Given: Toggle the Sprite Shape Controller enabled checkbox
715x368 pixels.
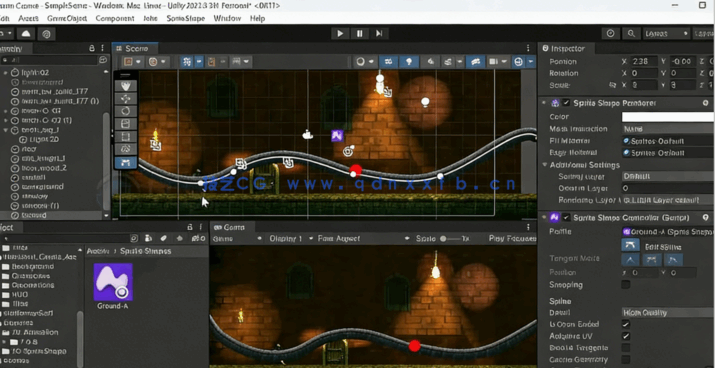Looking at the screenshot, I should tap(566, 218).
